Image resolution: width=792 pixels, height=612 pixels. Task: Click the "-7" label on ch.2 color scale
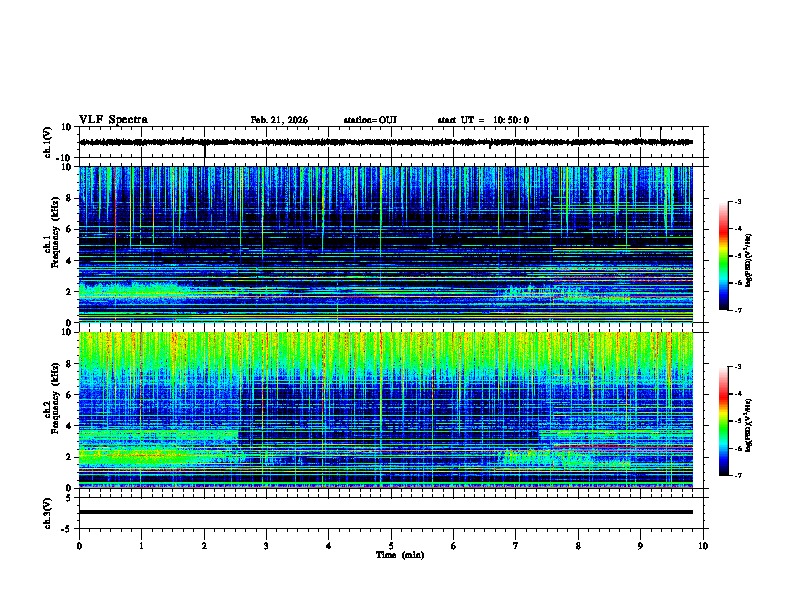click(737, 475)
